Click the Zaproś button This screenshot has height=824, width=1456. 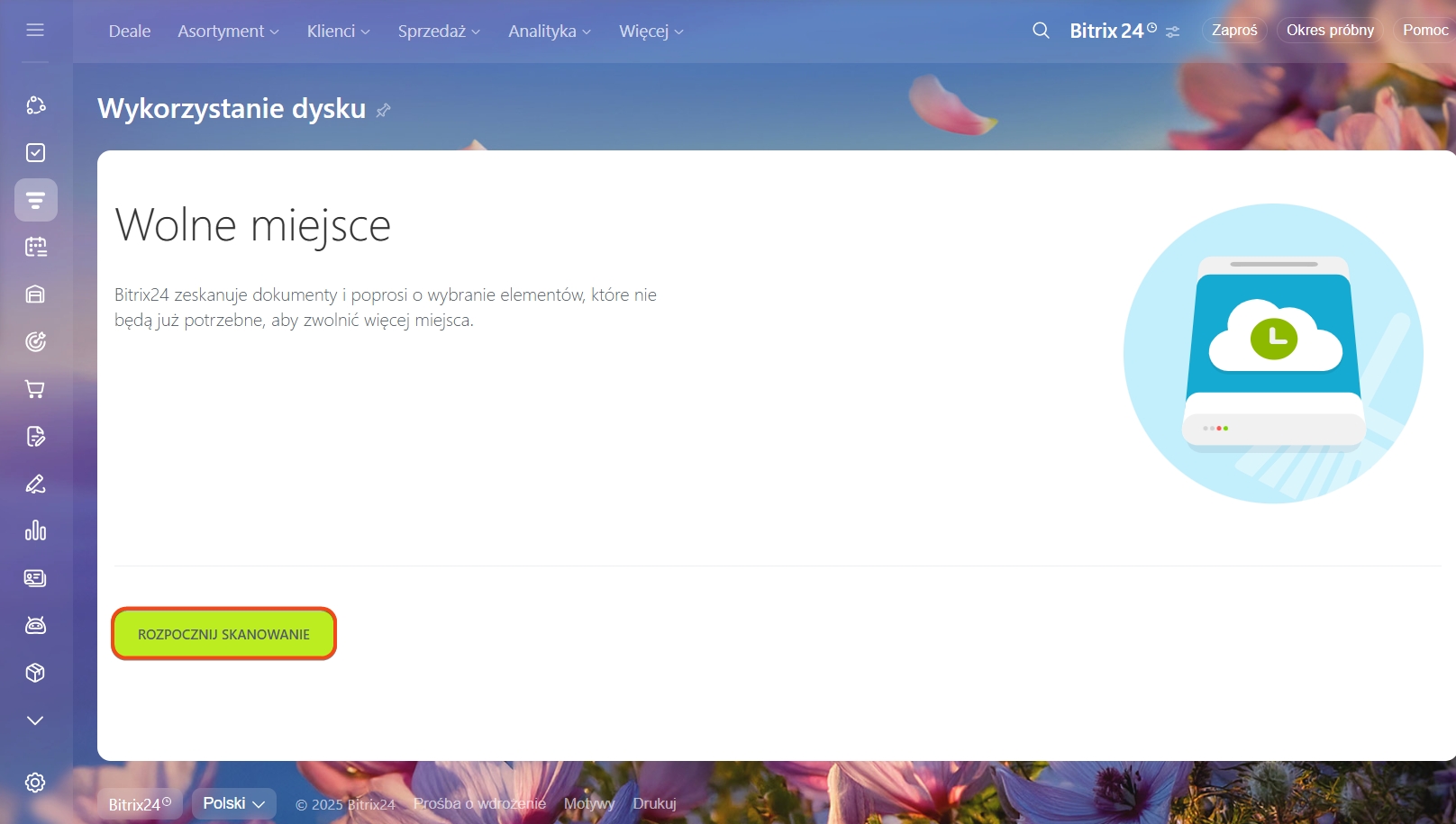(x=1233, y=31)
